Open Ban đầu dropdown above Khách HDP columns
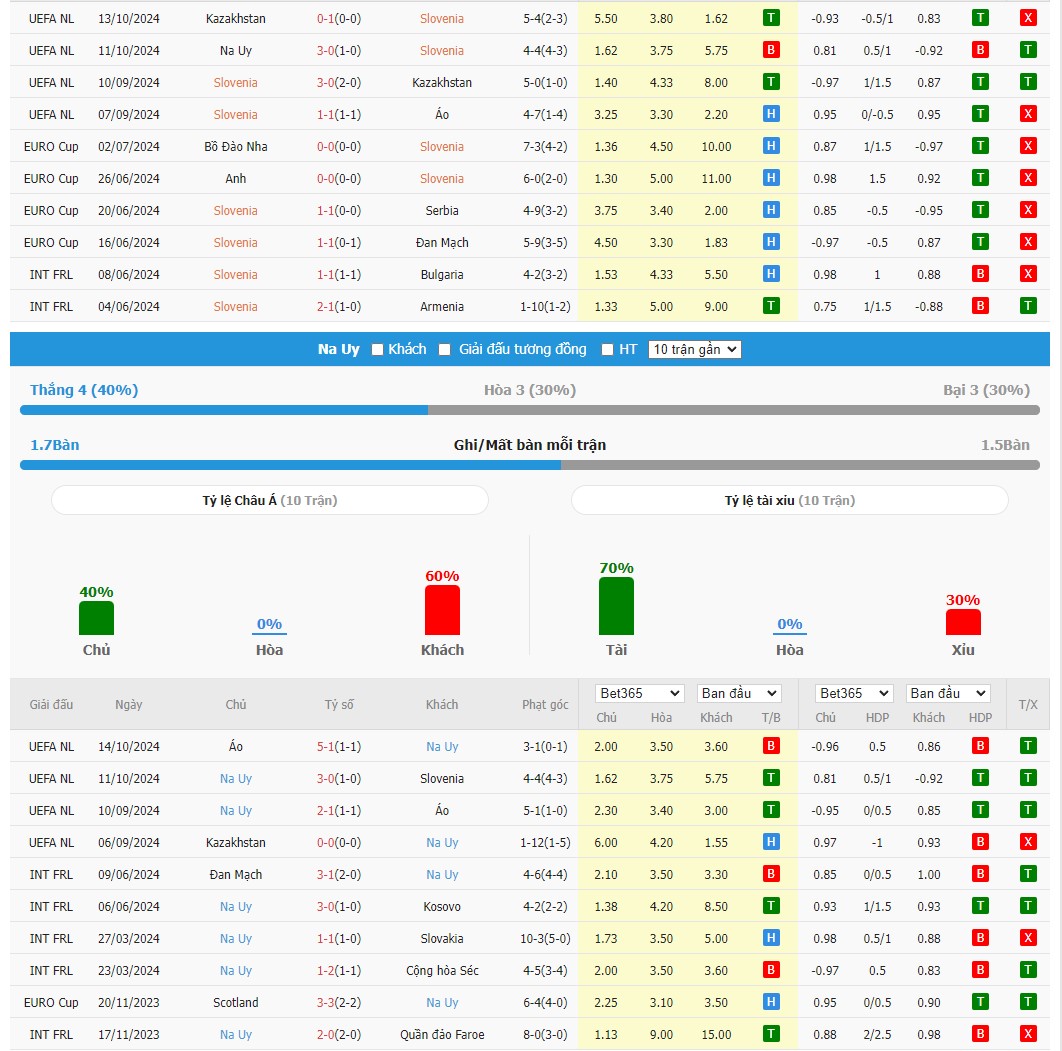The image size is (1062, 1051). pos(948,693)
